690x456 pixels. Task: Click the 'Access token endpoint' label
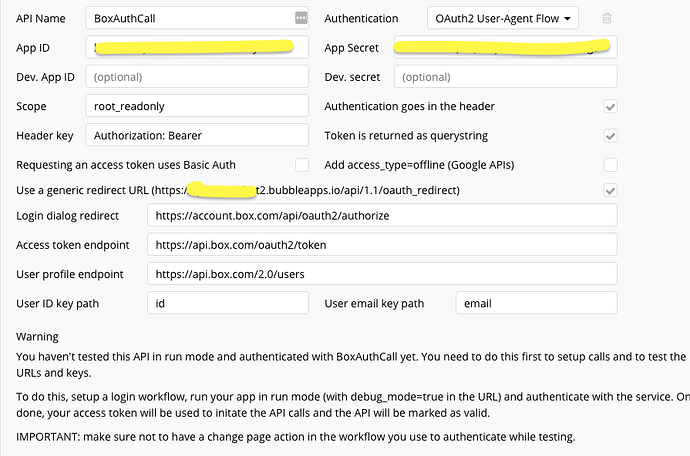[x=73, y=245]
